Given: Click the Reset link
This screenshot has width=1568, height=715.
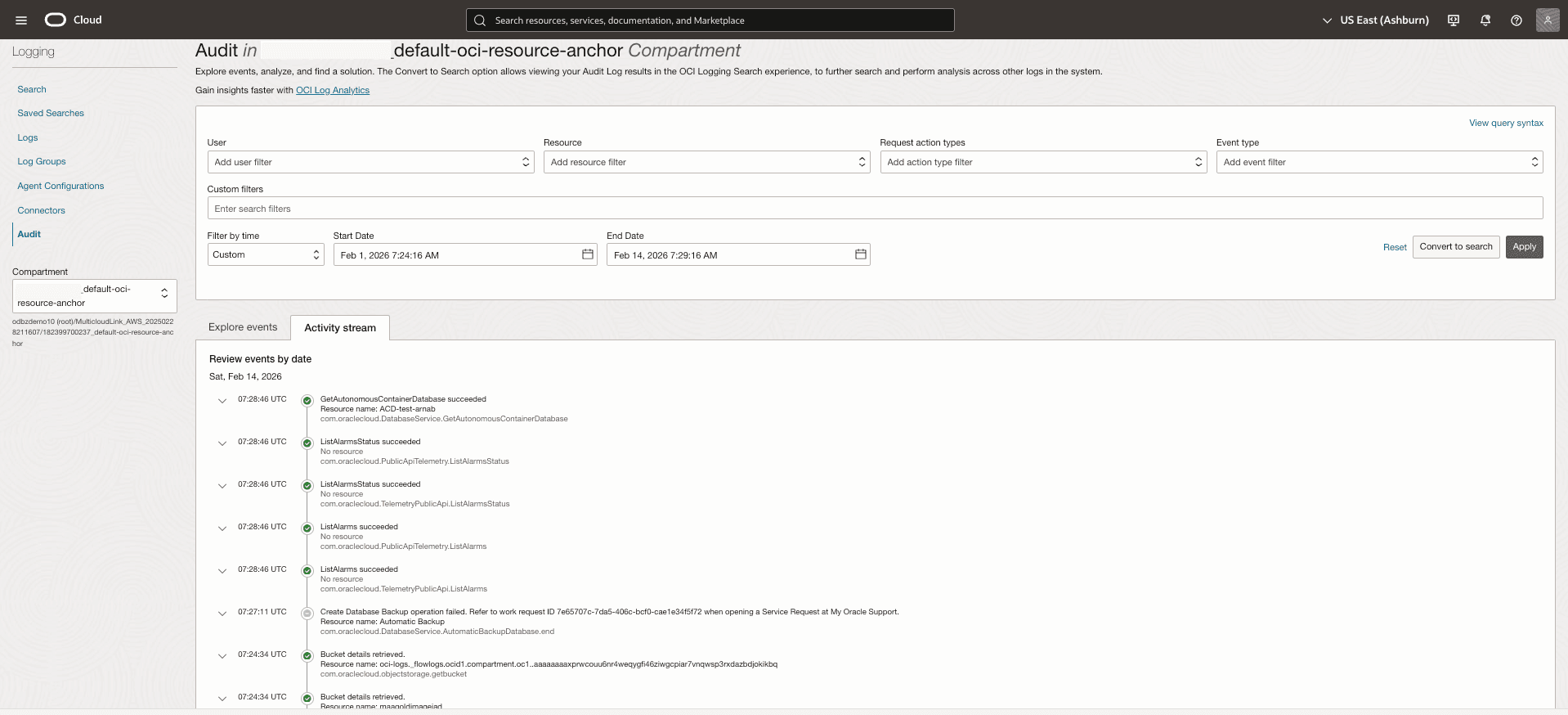Looking at the screenshot, I should [1395, 247].
